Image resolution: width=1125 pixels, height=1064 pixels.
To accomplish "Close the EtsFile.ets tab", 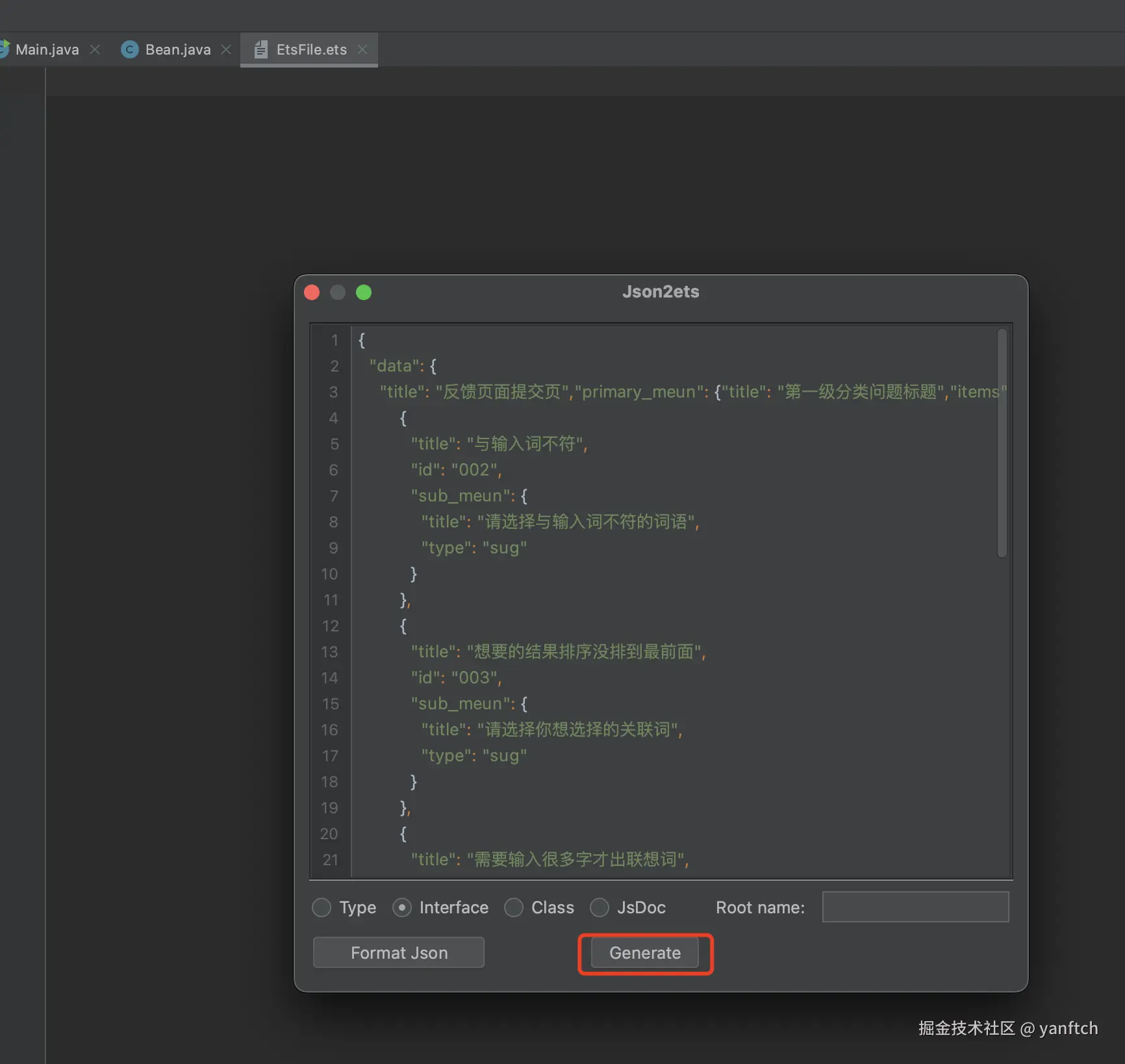I will click(x=362, y=49).
